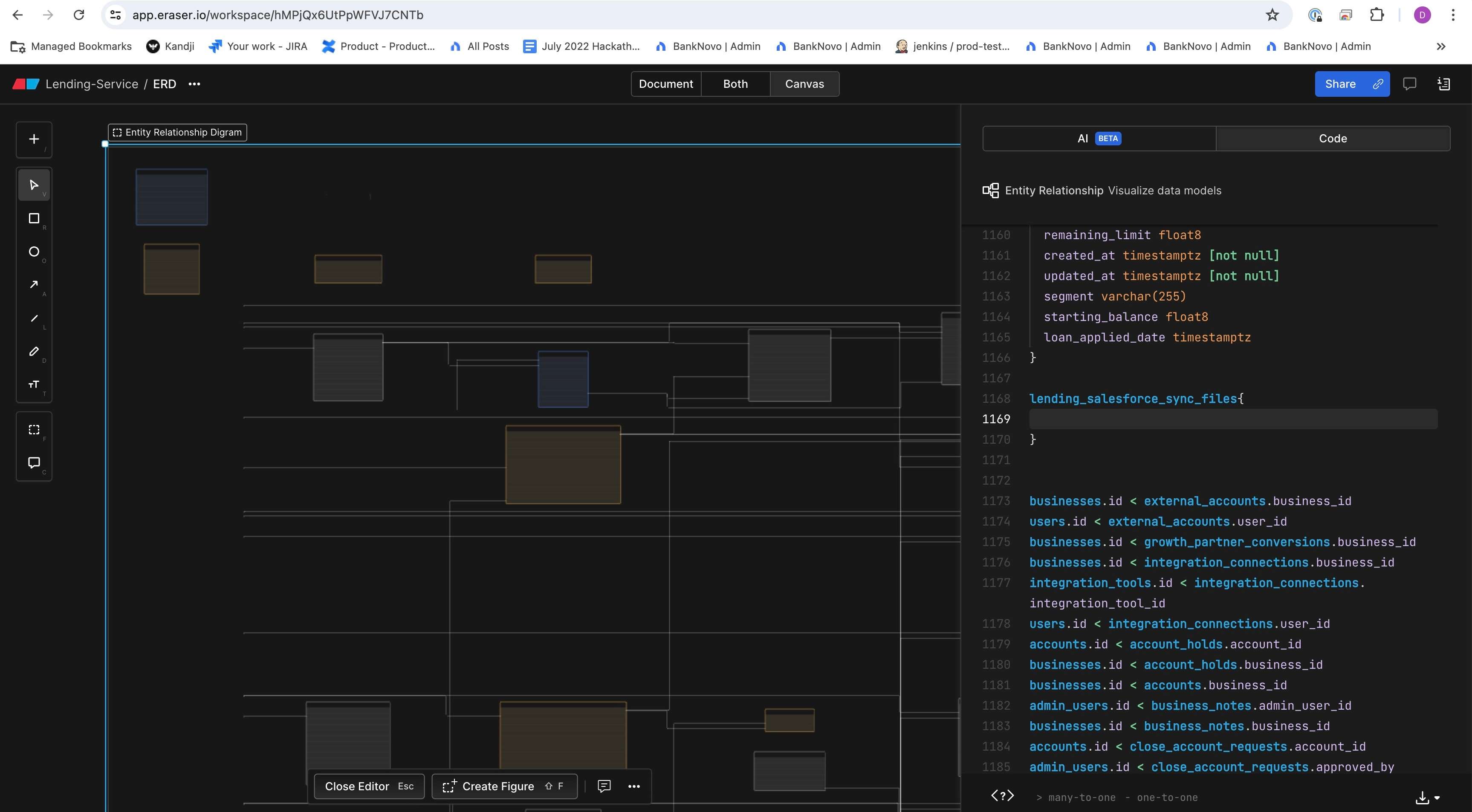Select the freehand pencil tool
The image size is (1472, 812).
pyautogui.click(x=34, y=351)
